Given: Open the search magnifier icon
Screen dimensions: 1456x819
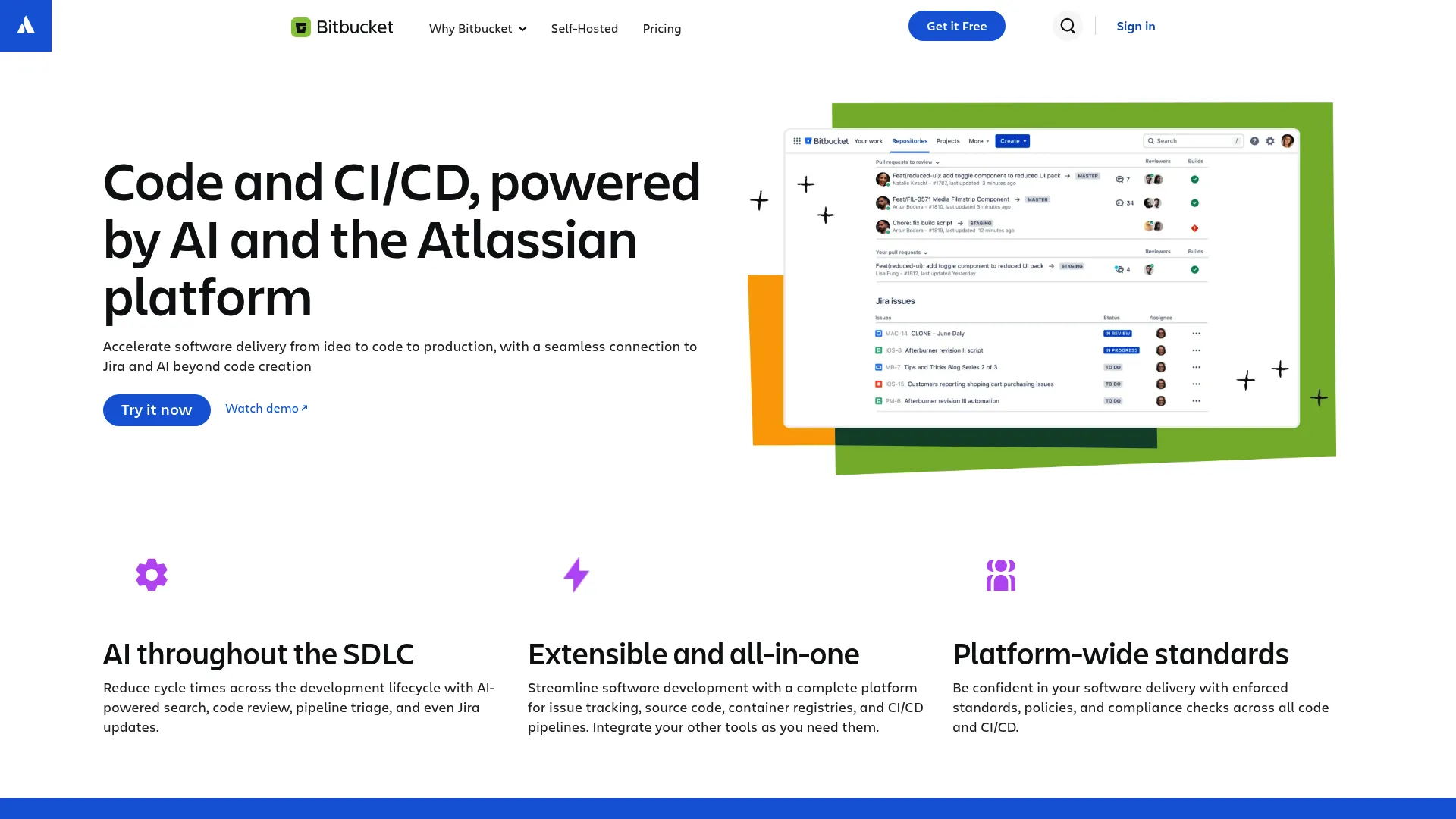Looking at the screenshot, I should pyautogui.click(x=1068, y=26).
